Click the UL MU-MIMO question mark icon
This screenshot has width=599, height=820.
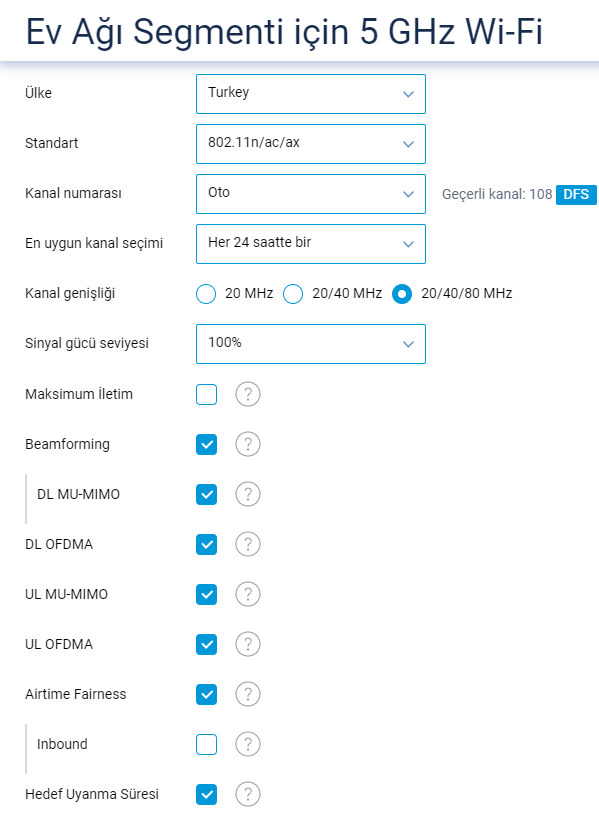point(248,595)
